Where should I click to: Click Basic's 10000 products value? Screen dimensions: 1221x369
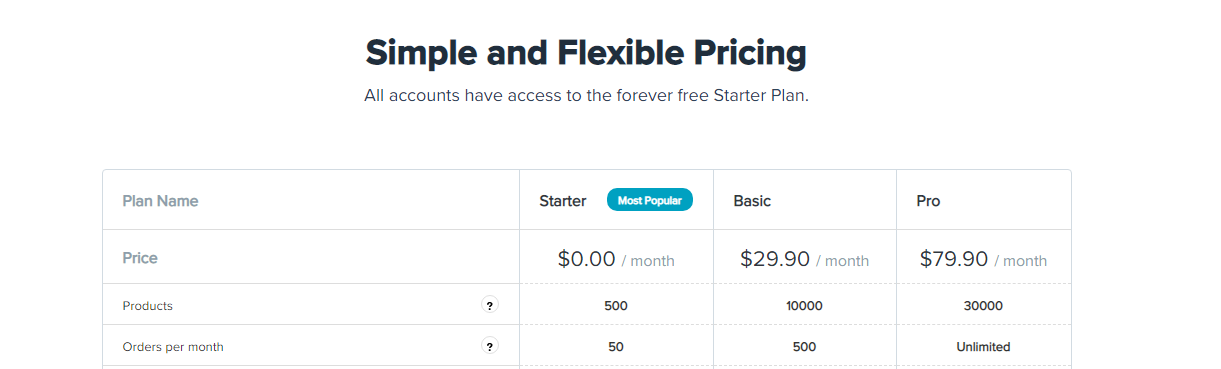tap(804, 306)
